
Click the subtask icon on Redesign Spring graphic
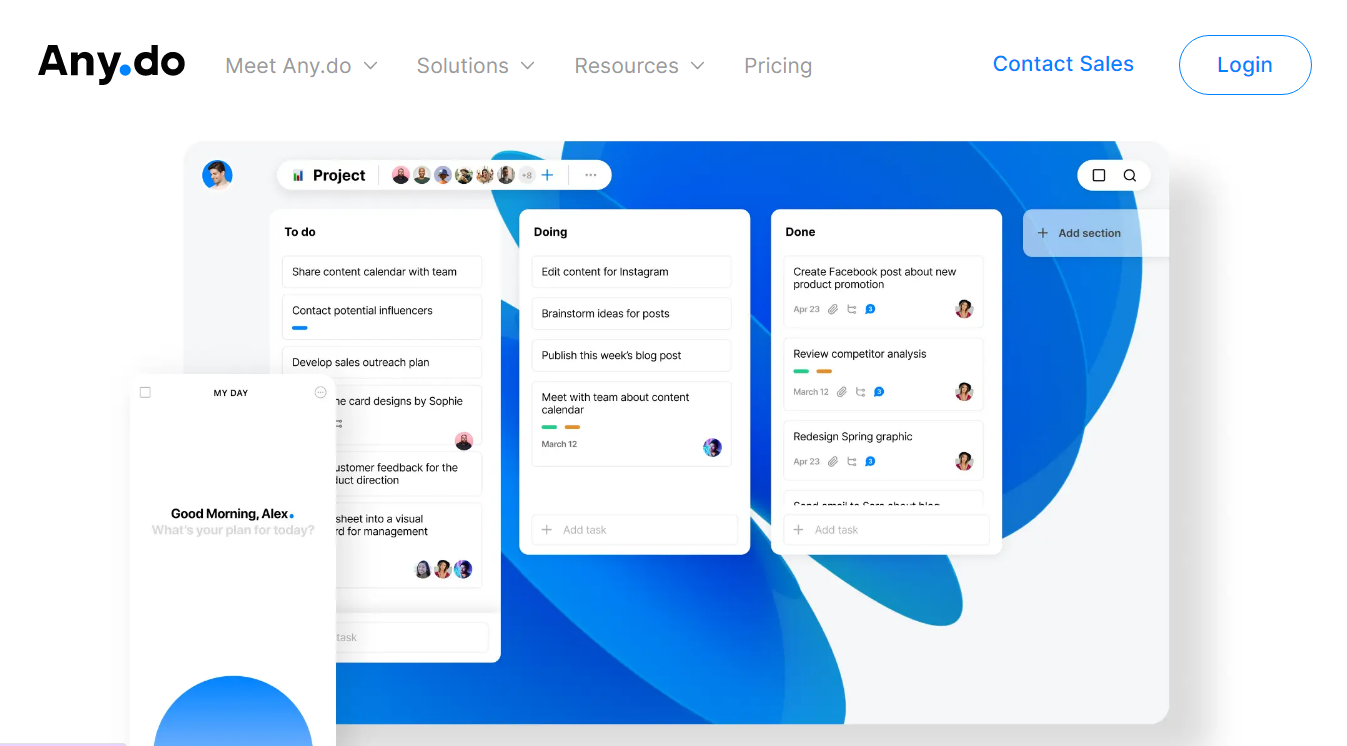851,462
